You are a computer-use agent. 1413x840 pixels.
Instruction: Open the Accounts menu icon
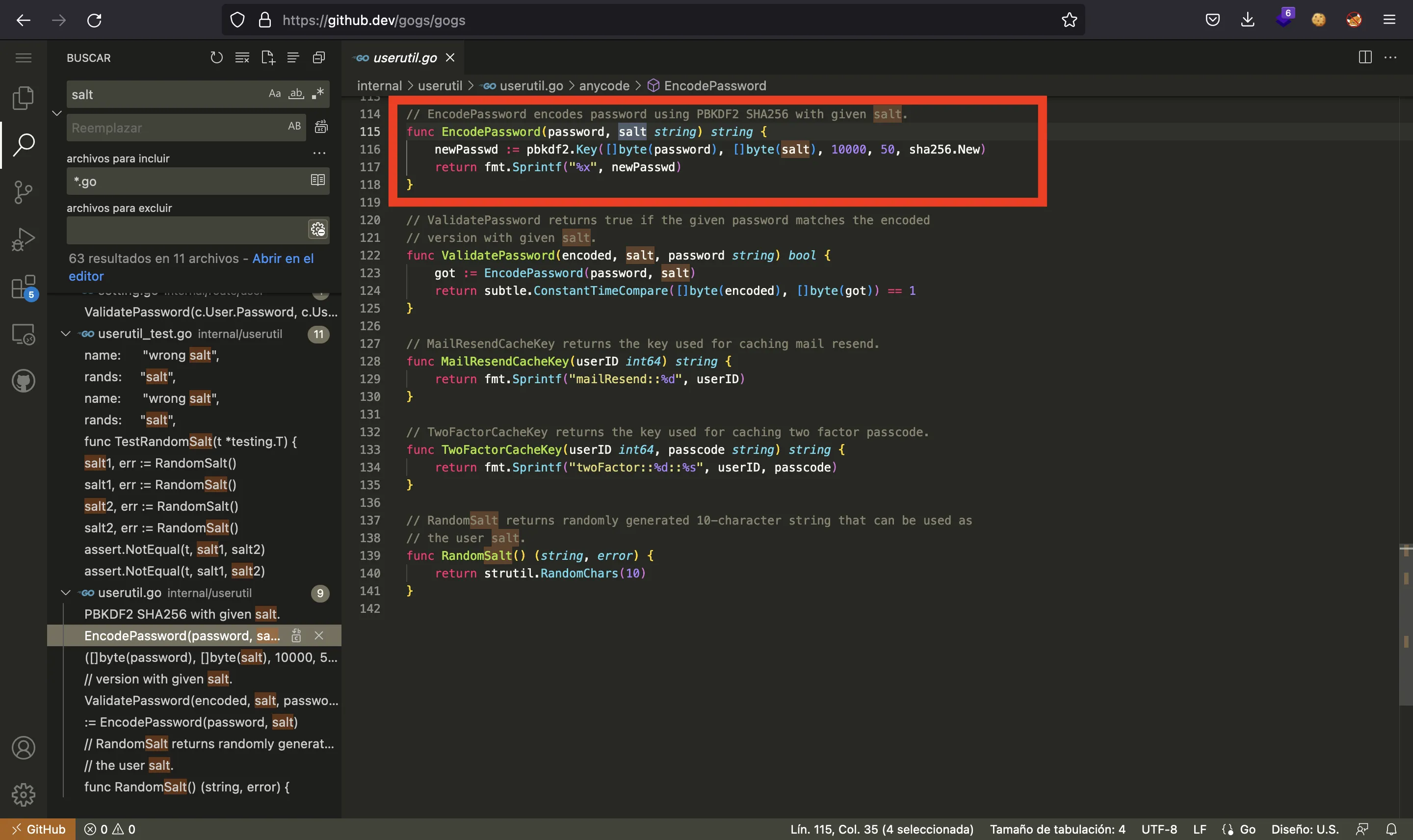point(23,748)
